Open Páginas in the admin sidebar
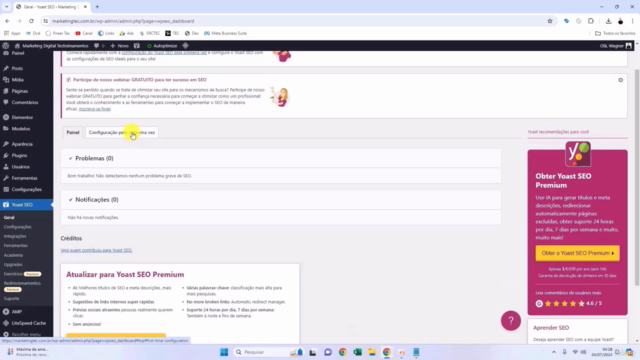 pos(20,91)
